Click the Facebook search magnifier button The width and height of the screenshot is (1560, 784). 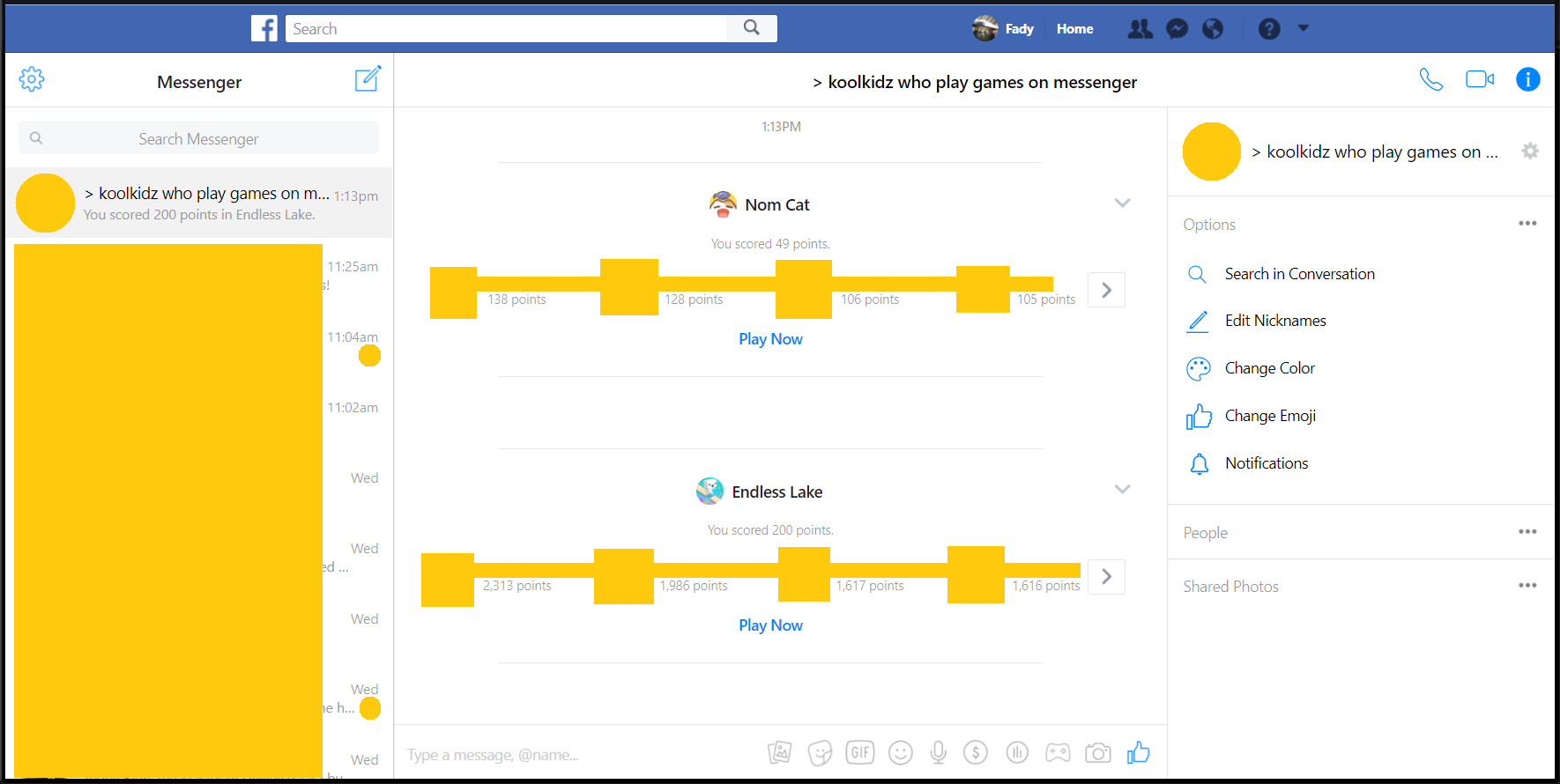click(752, 28)
